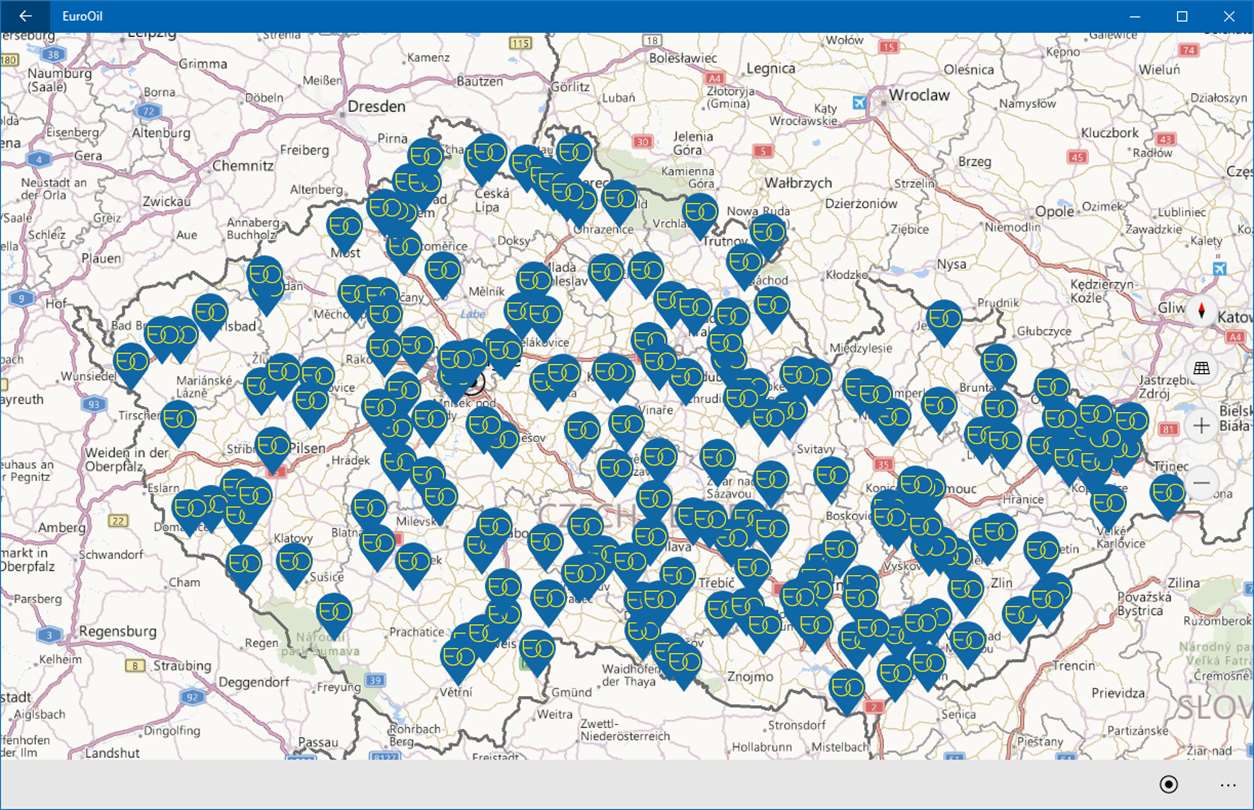
Task: Click the Chemnitz city label
Action: pyautogui.click(x=242, y=166)
